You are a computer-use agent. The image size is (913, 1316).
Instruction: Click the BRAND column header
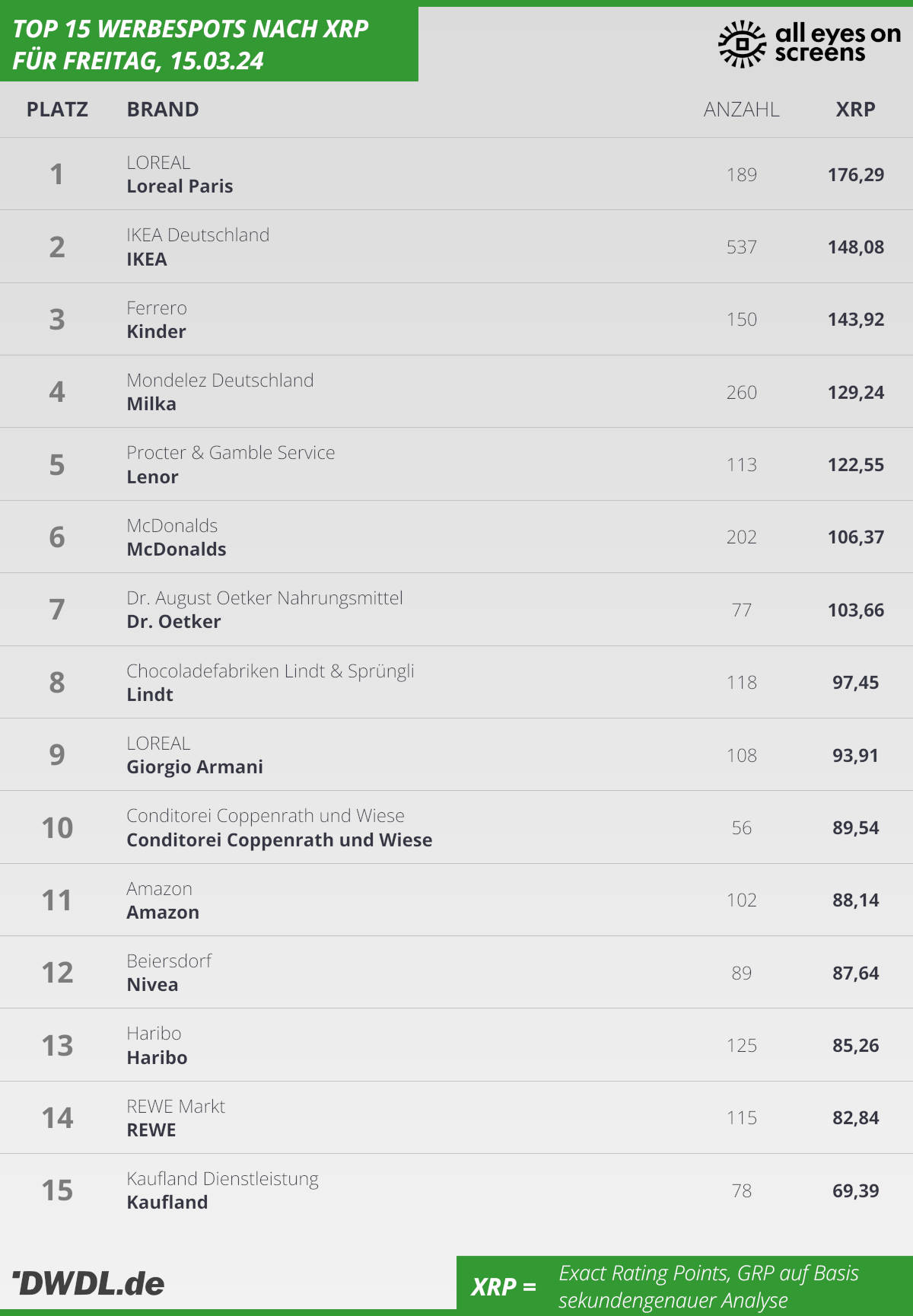coord(163,110)
